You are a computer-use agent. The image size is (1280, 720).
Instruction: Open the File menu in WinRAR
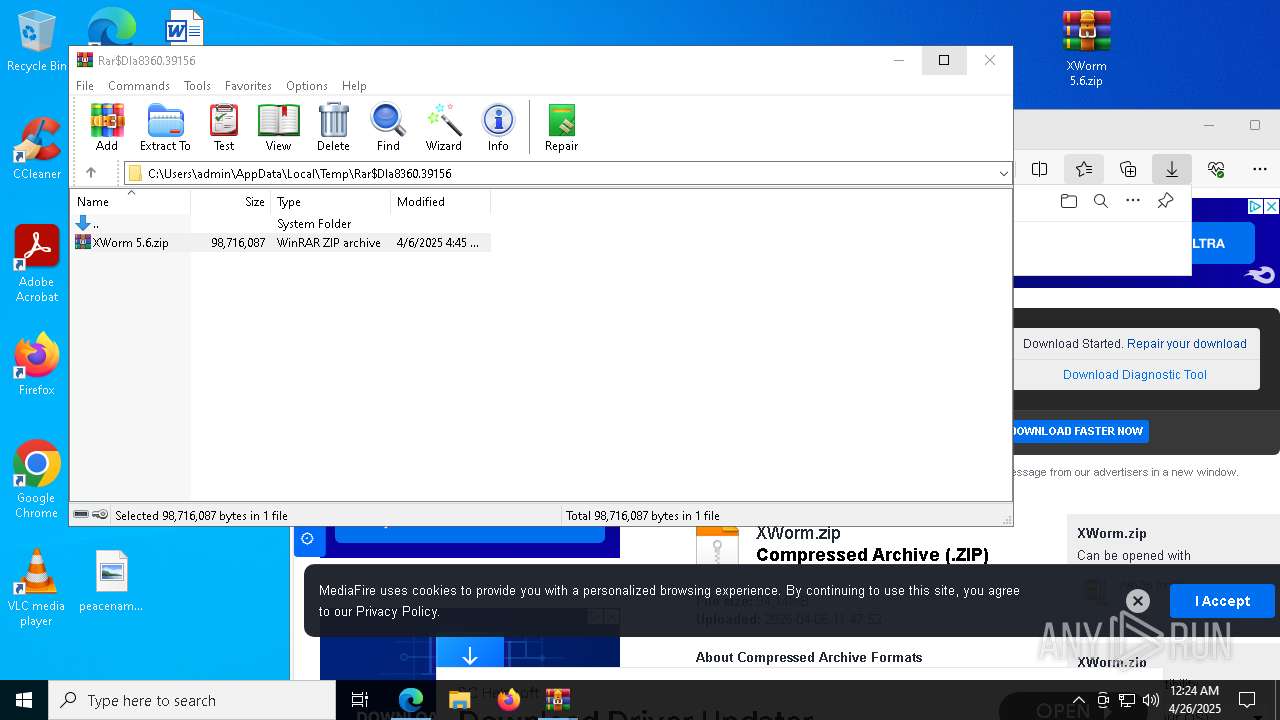(x=85, y=86)
